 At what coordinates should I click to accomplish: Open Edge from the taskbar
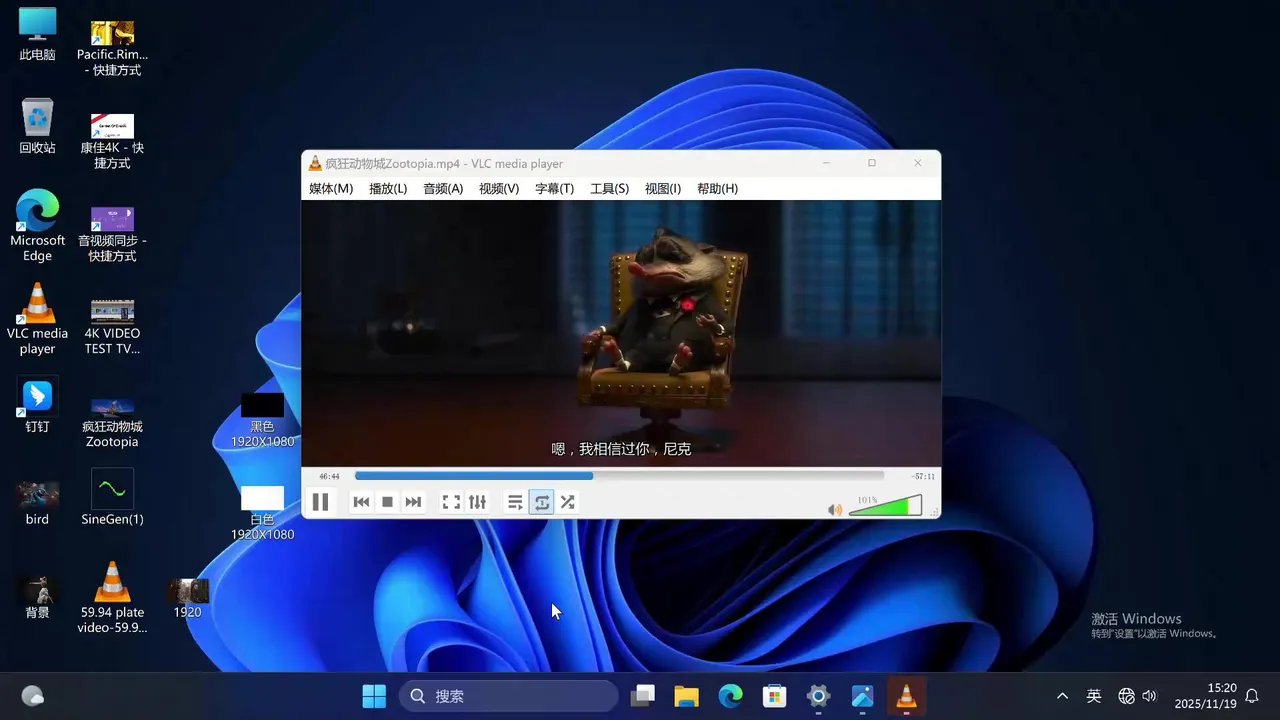[730, 696]
